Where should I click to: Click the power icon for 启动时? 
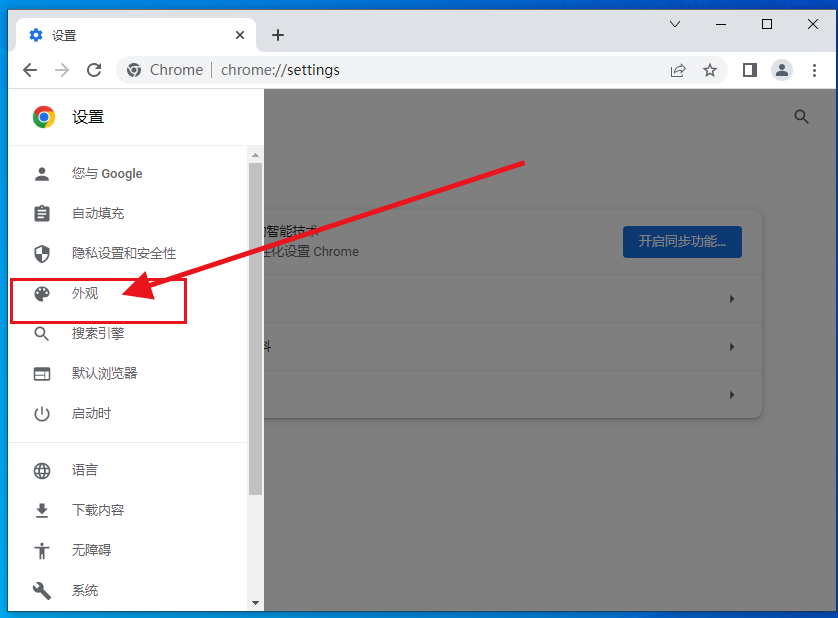point(42,414)
